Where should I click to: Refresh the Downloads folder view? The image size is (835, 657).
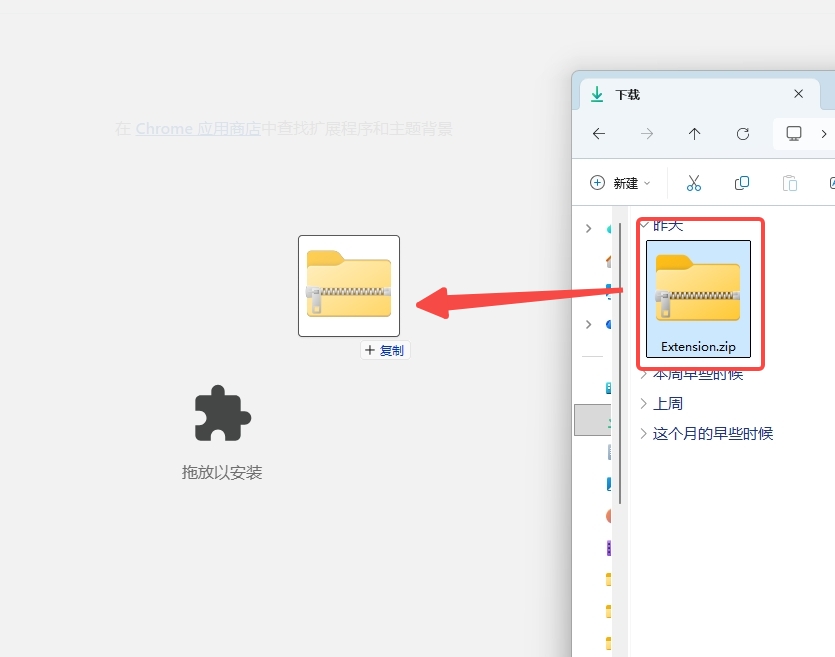pos(742,134)
